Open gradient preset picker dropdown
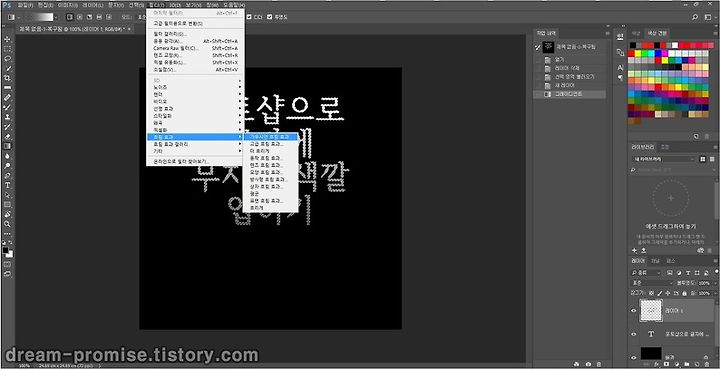Screen dimensions: 720x369 tap(56, 17)
